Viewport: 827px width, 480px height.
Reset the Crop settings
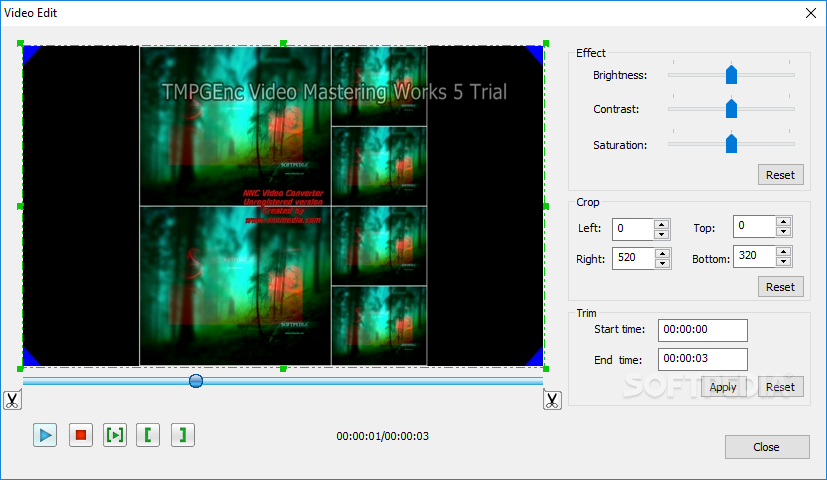coord(781,286)
